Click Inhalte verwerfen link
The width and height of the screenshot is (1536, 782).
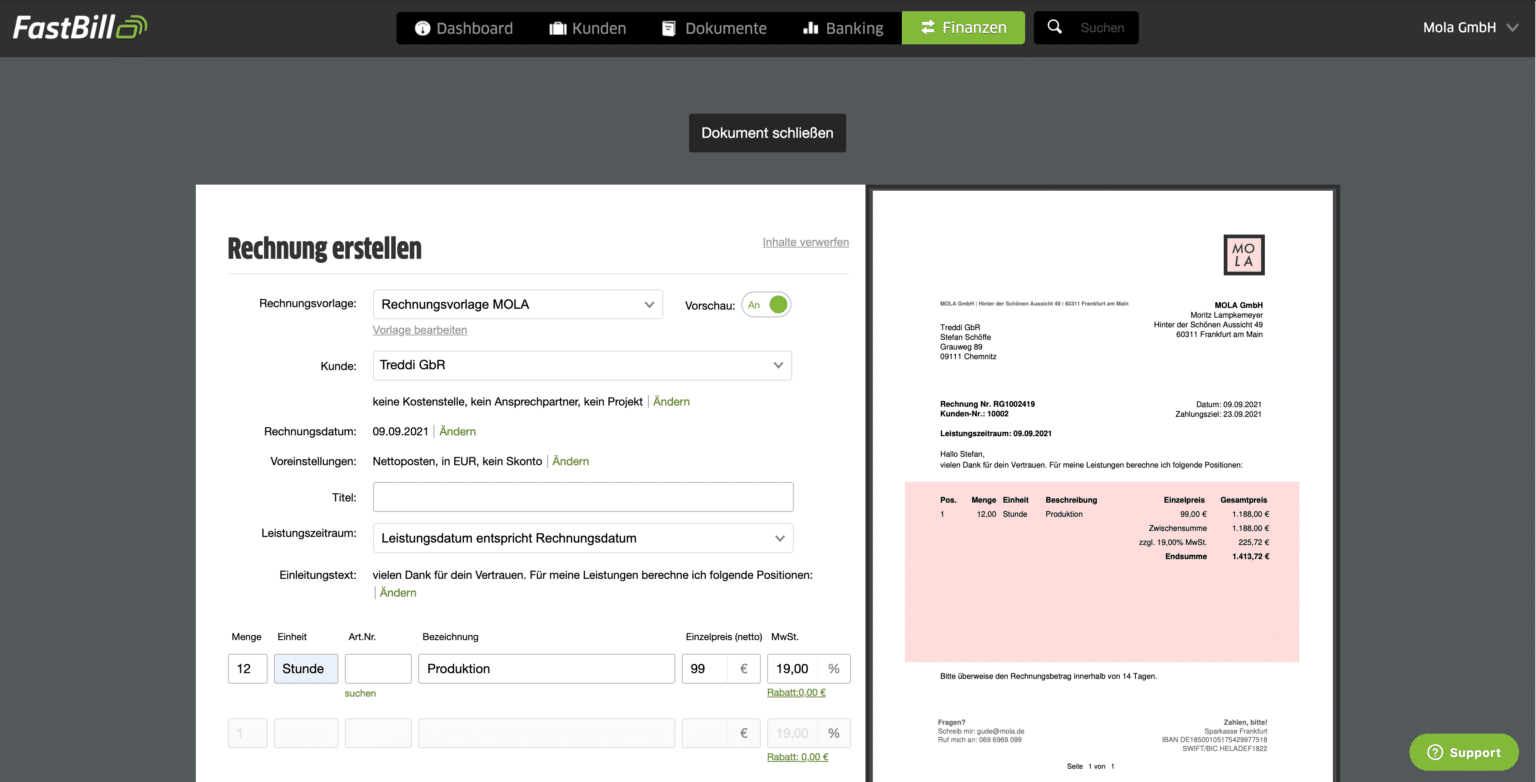tap(806, 242)
